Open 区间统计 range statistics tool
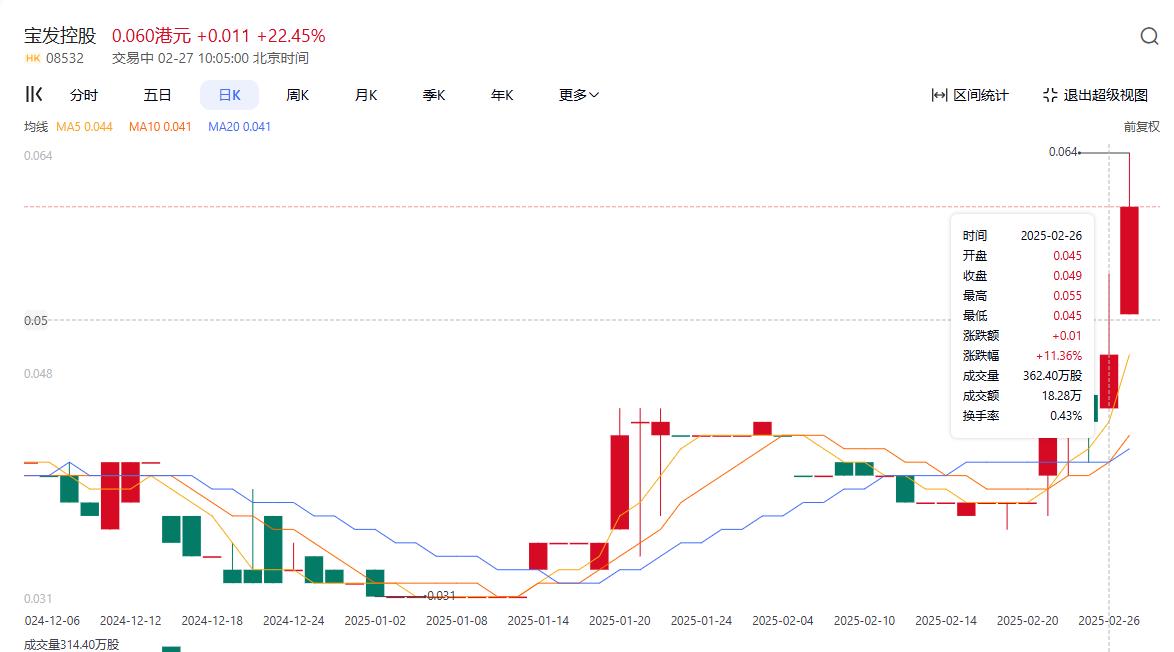The image size is (1174, 652). point(970,95)
